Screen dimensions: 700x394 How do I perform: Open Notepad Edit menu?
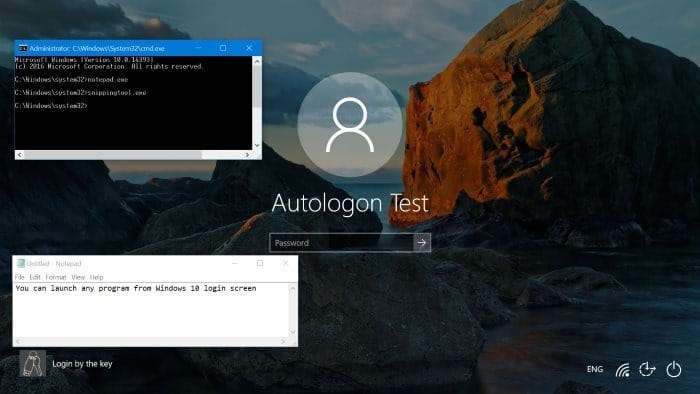35,277
